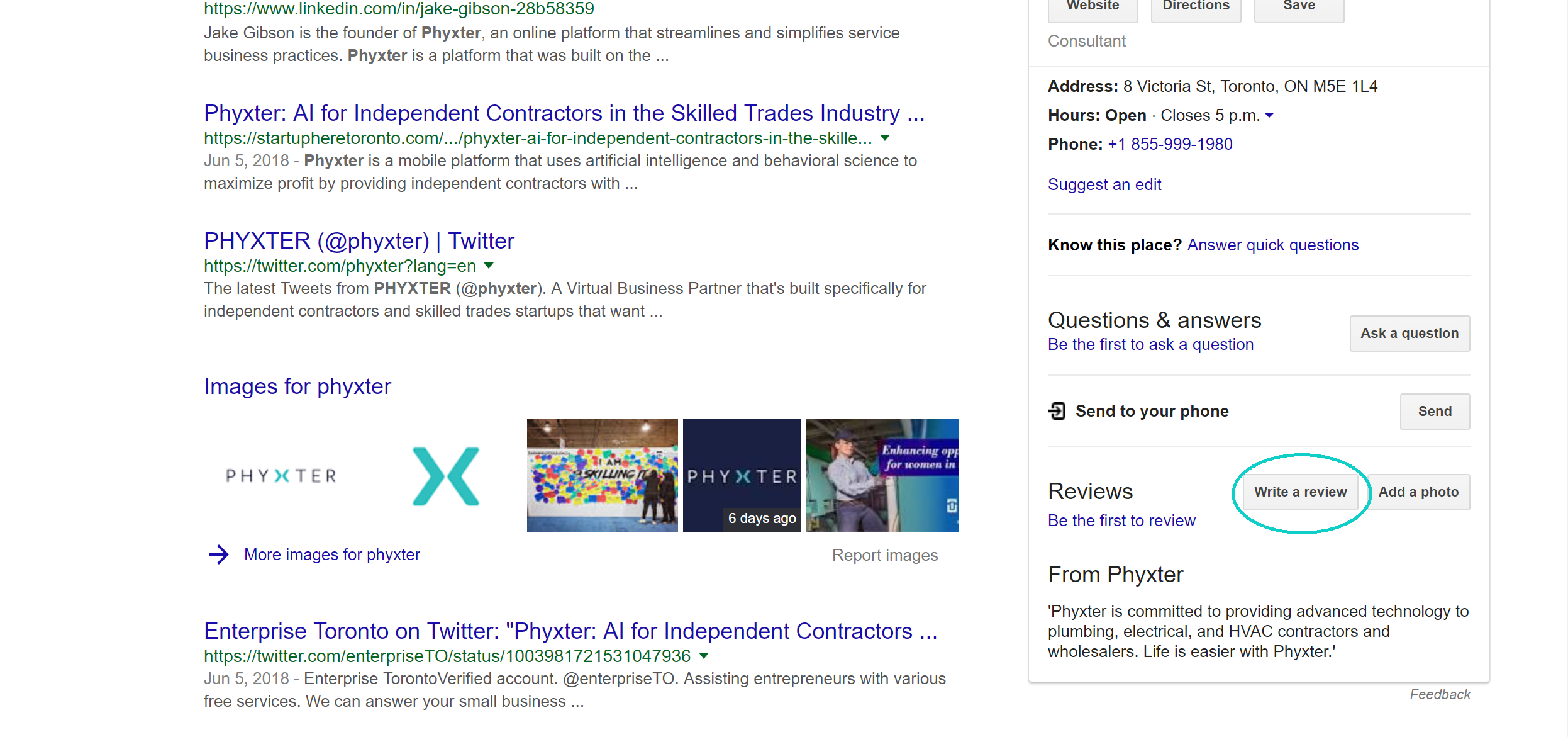Viewport: 1568px width, 737px height.
Task: Click the Send button
Action: tap(1435, 412)
